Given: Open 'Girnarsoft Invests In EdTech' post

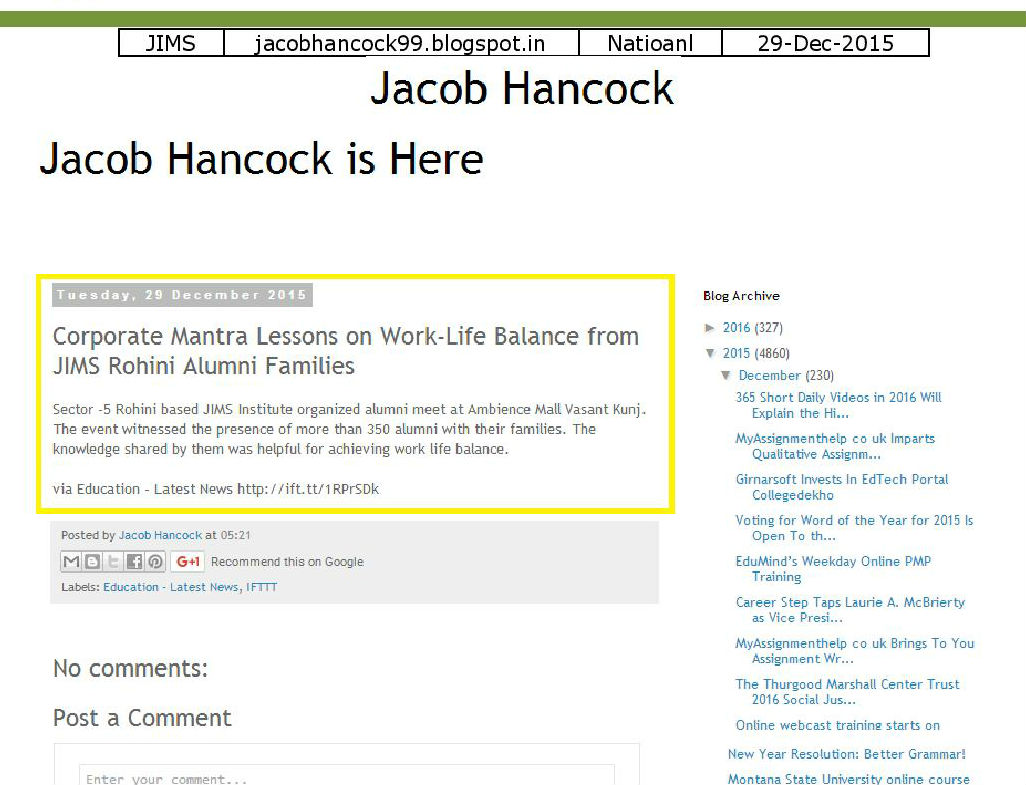Looking at the screenshot, I should pos(842,480).
